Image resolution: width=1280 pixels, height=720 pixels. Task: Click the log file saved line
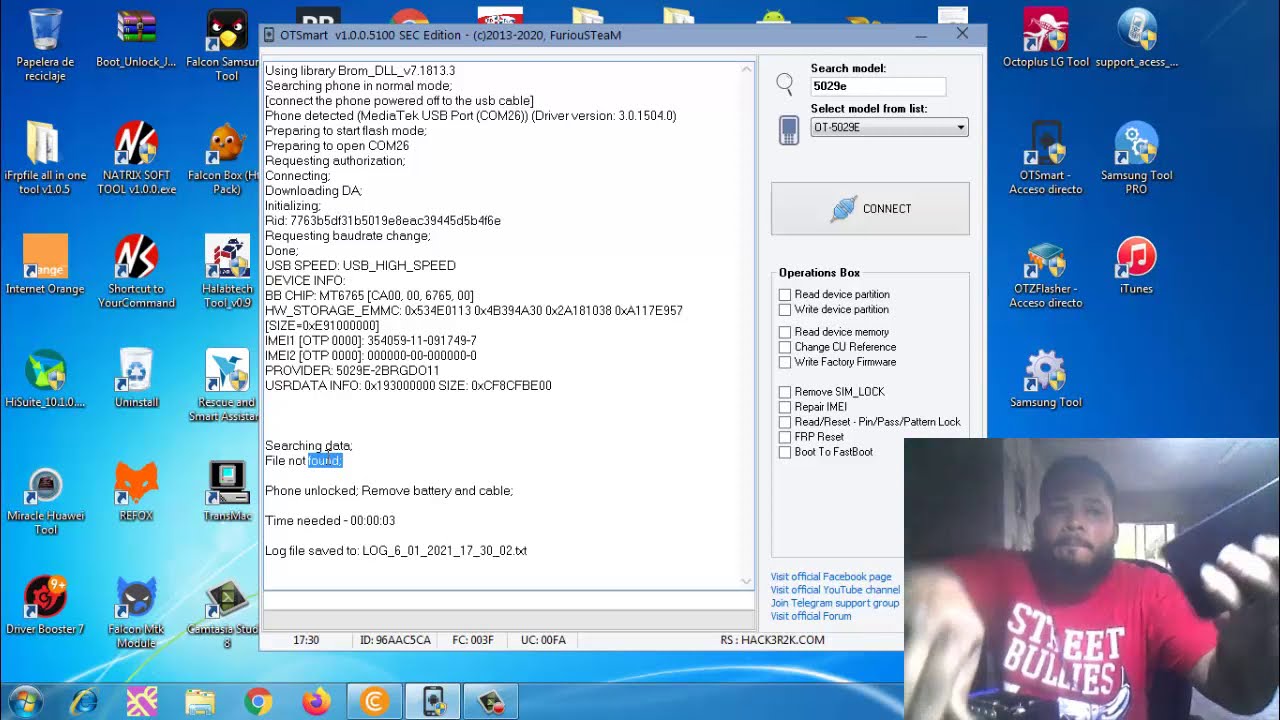click(x=396, y=551)
